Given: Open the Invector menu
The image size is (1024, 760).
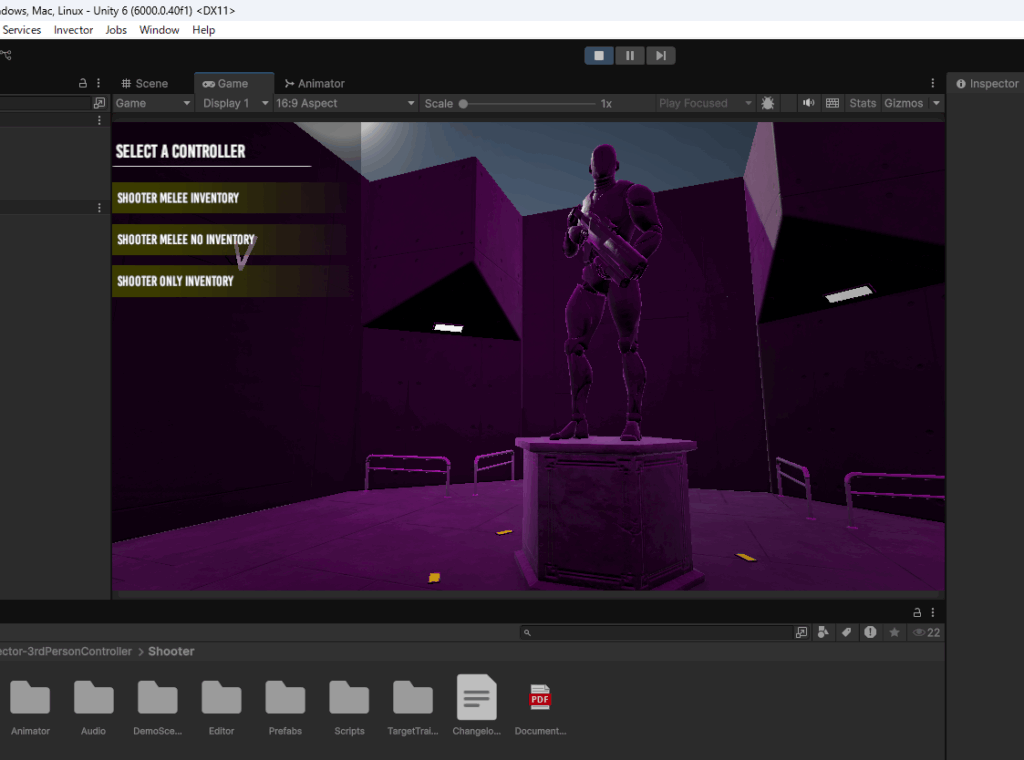Looking at the screenshot, I should [x=73, y=30].
